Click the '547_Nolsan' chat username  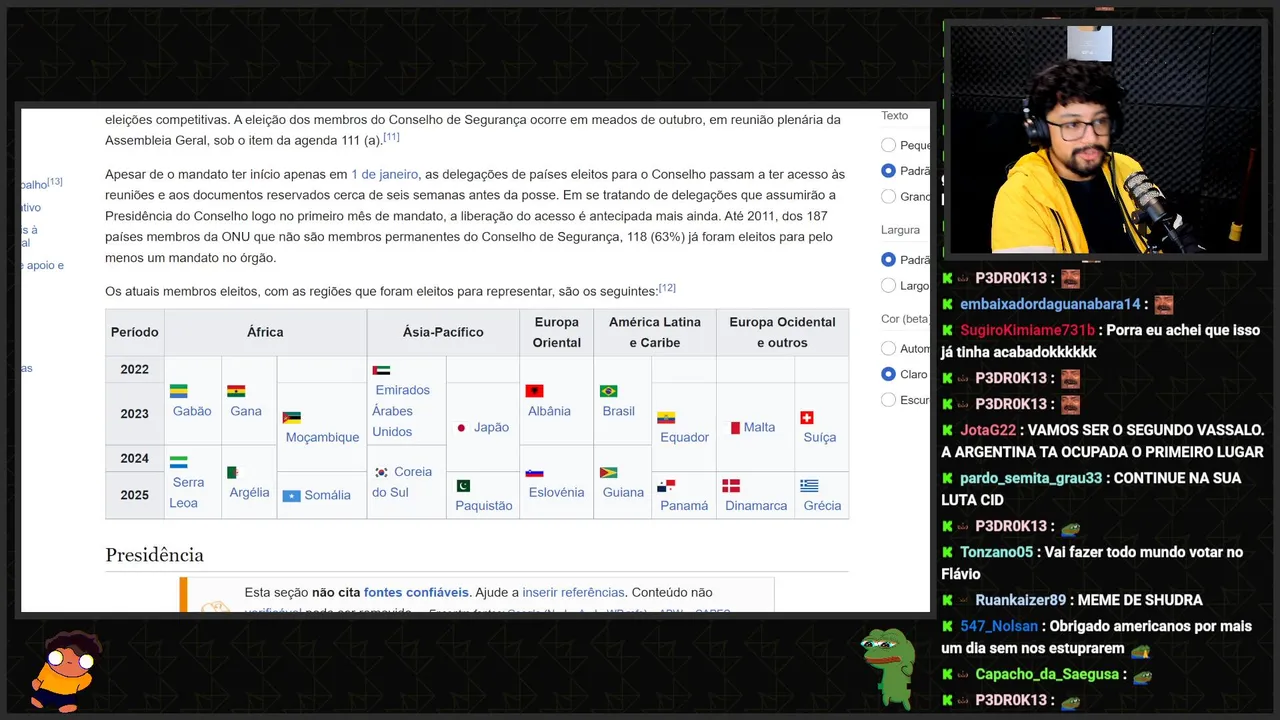(999, 626)
